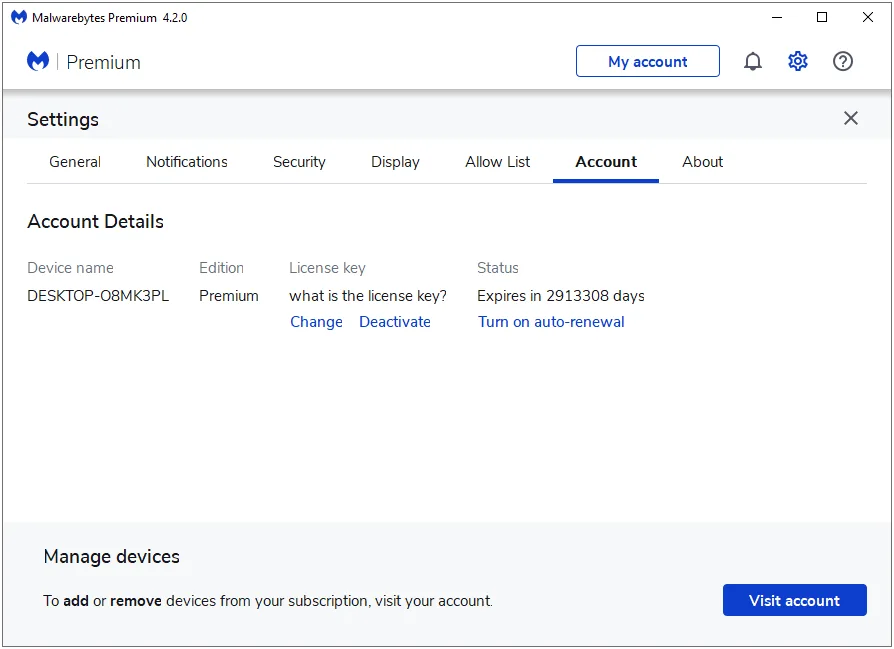Click the My account button
894x649 pixels.
[x=648, y=61]
